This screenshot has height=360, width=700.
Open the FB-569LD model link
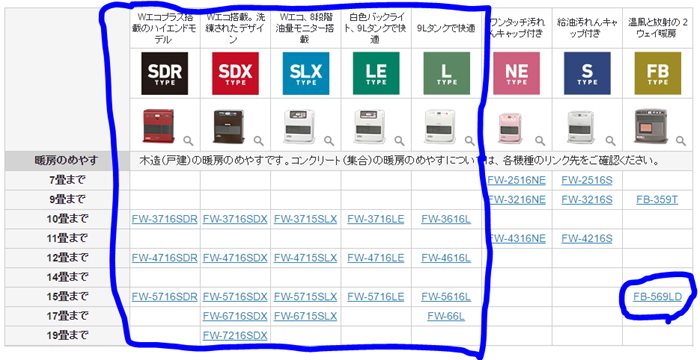(657, 297)
